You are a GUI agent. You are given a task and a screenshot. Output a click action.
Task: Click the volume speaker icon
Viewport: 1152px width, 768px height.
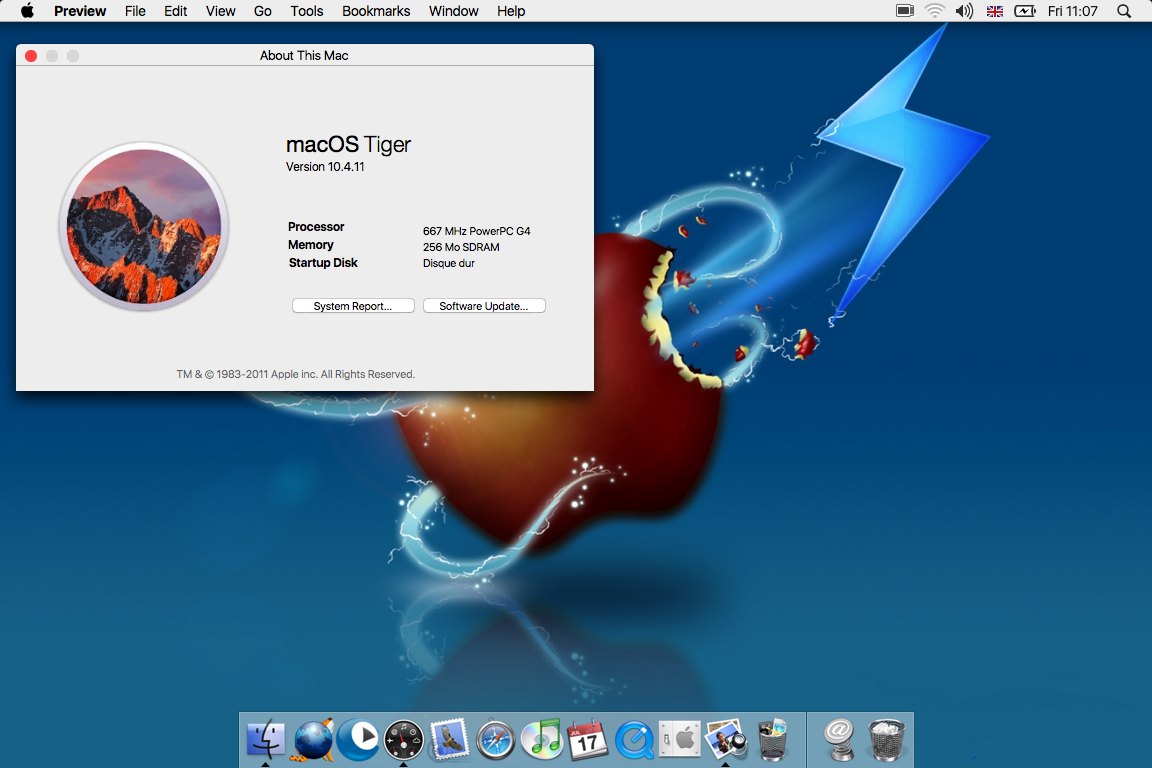click(964, 11)
